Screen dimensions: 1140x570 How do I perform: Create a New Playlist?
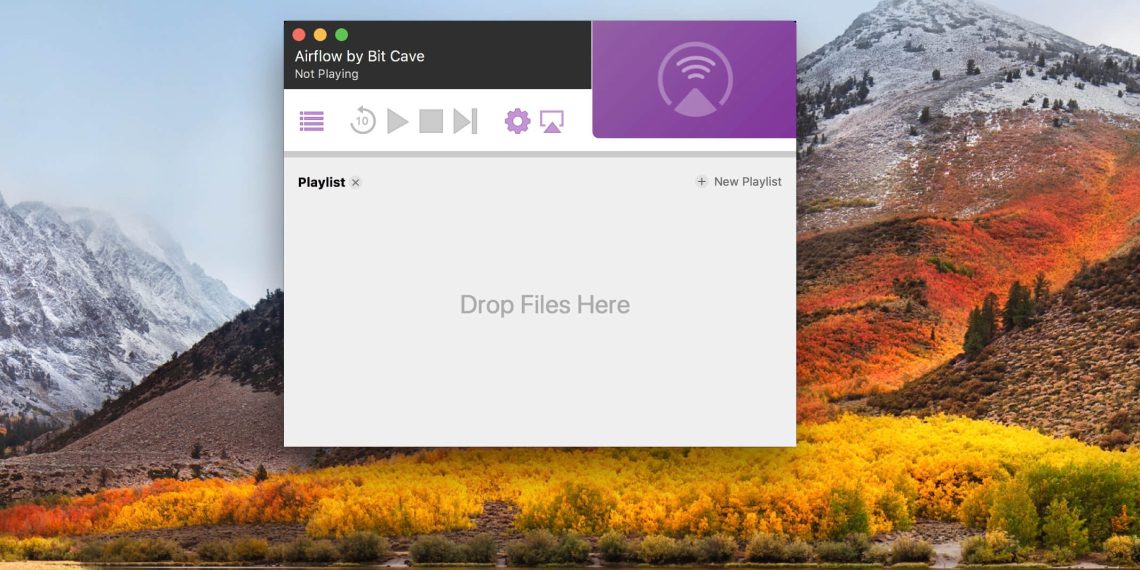tap(747, 182)
